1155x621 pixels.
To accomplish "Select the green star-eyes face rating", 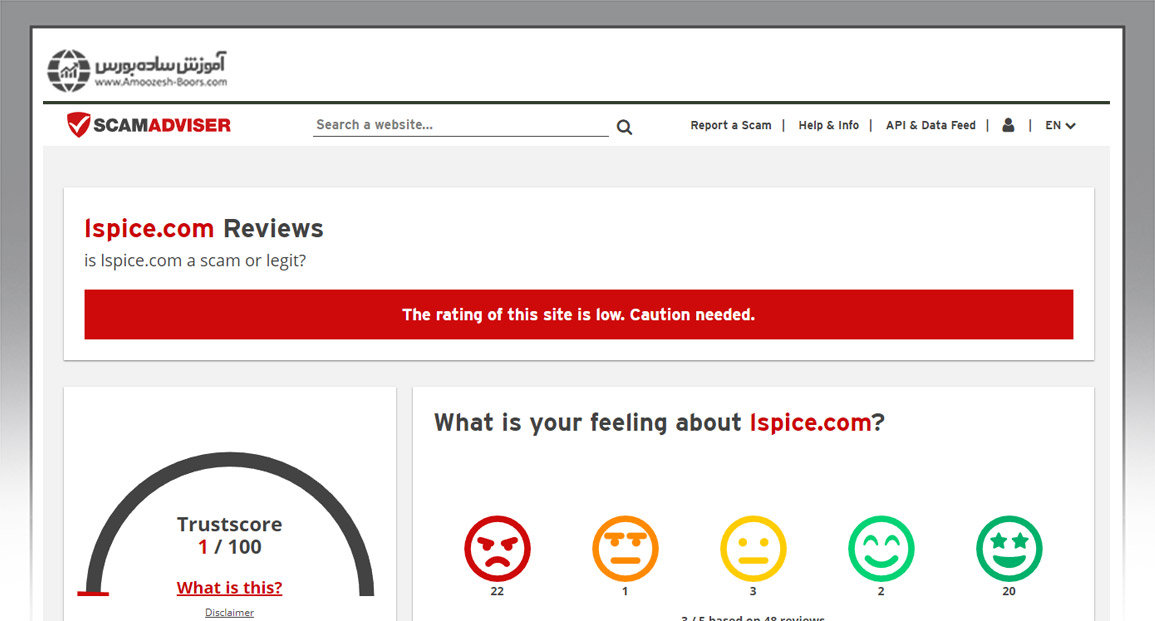I will click(1009, 548).
